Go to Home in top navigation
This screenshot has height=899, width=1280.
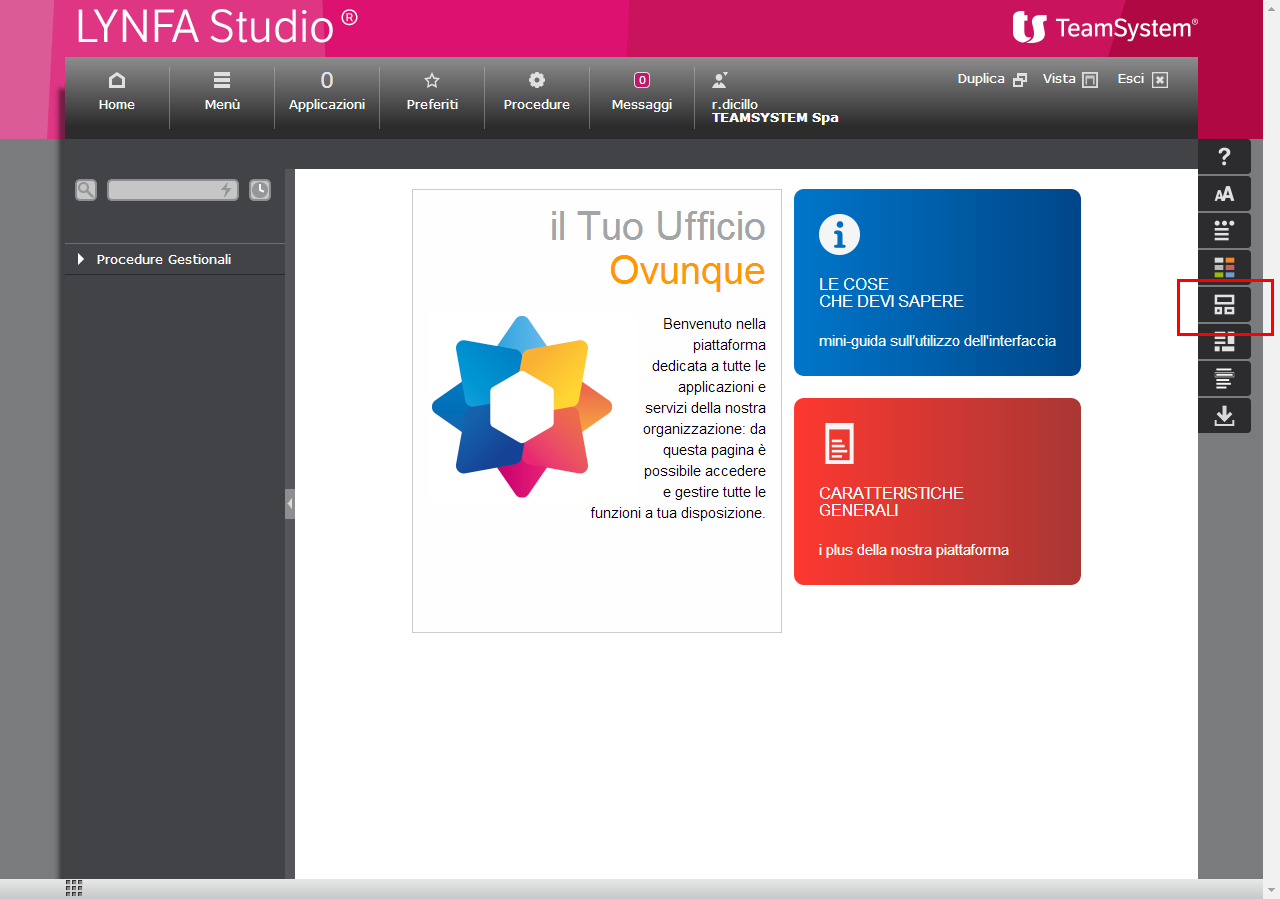coord(117,92)
